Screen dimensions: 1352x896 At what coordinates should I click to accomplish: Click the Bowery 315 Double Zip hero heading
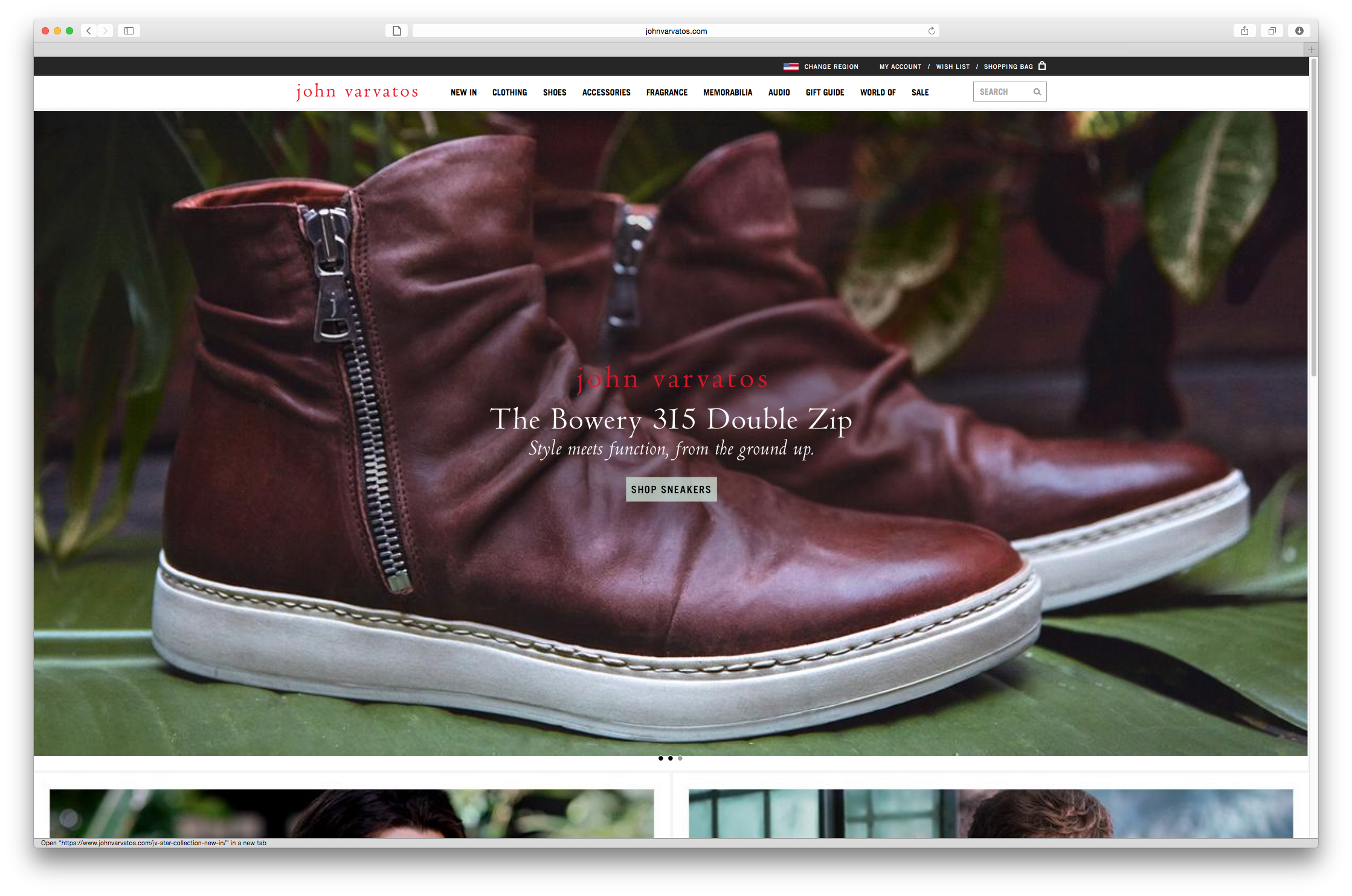point(671,419)
